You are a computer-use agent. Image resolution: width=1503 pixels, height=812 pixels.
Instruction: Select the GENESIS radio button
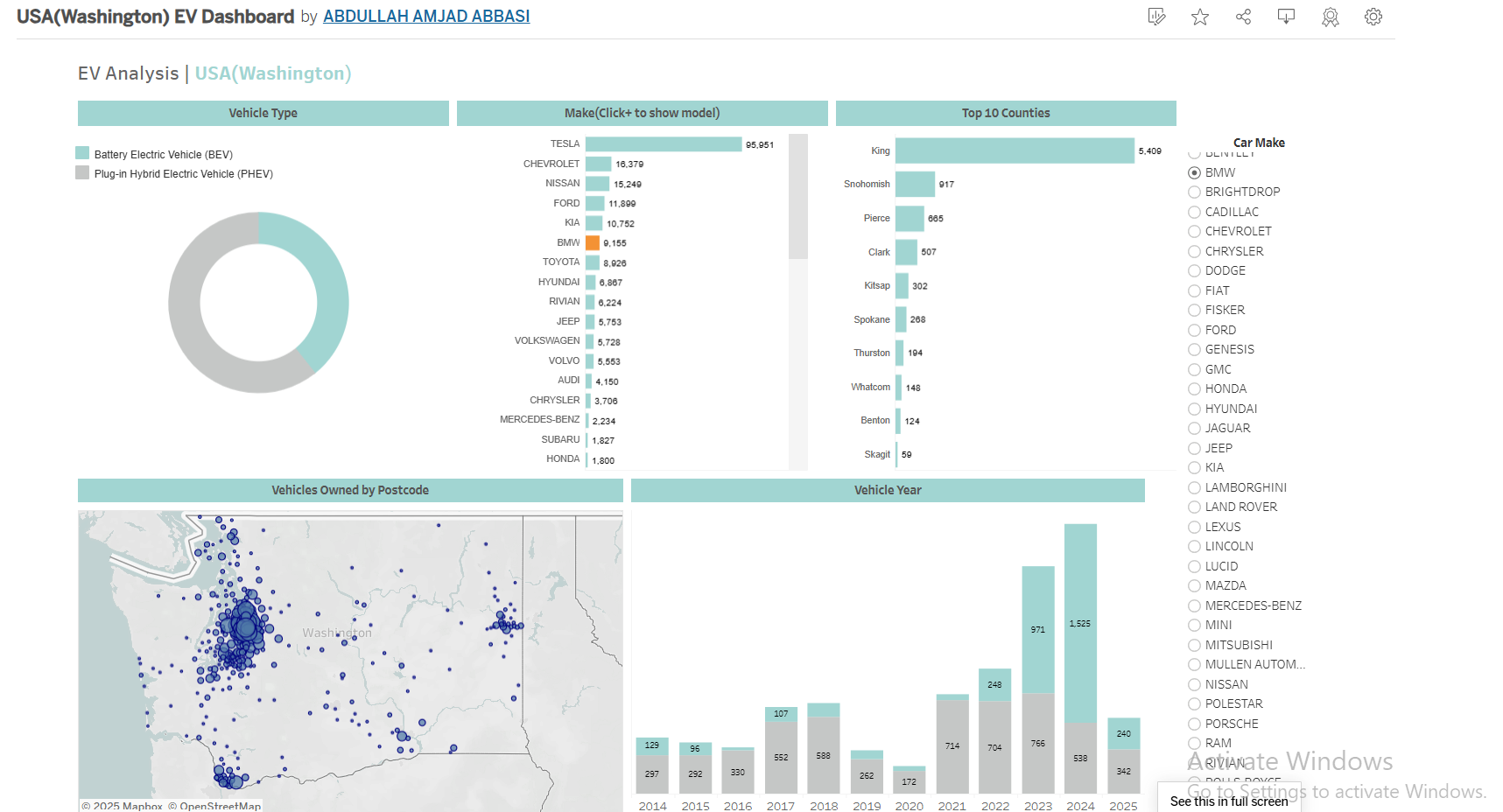[x=1194, y=349]
